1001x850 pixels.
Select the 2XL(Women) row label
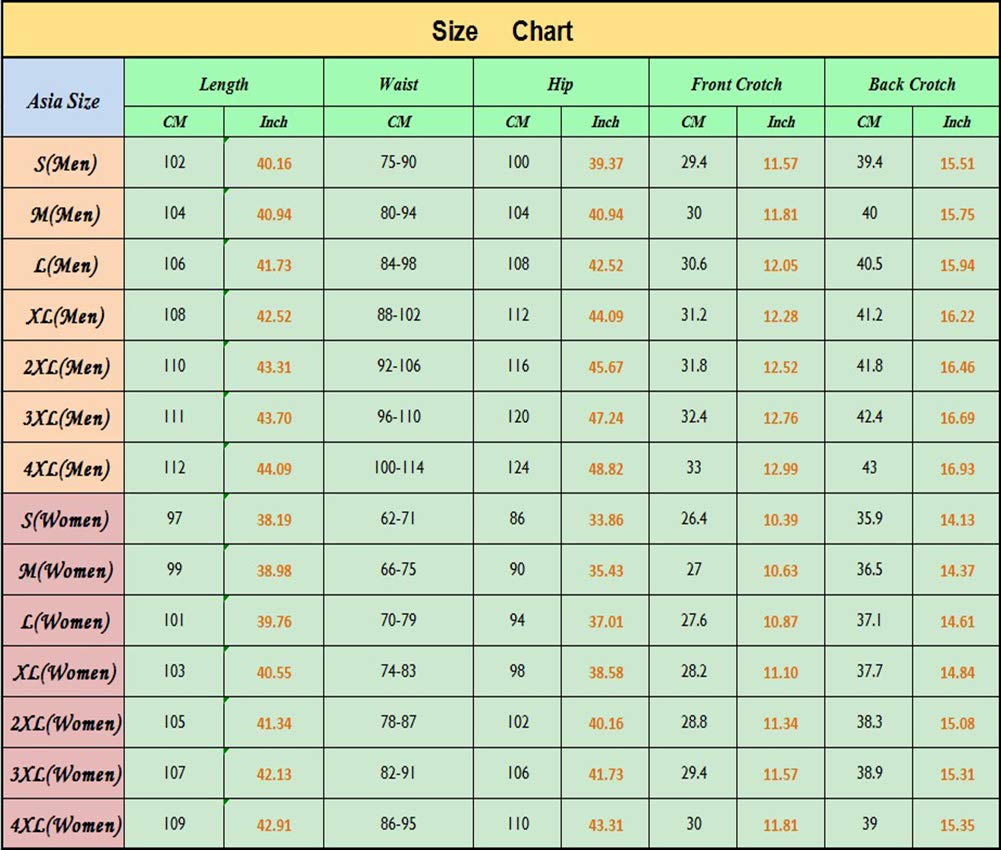63,723
